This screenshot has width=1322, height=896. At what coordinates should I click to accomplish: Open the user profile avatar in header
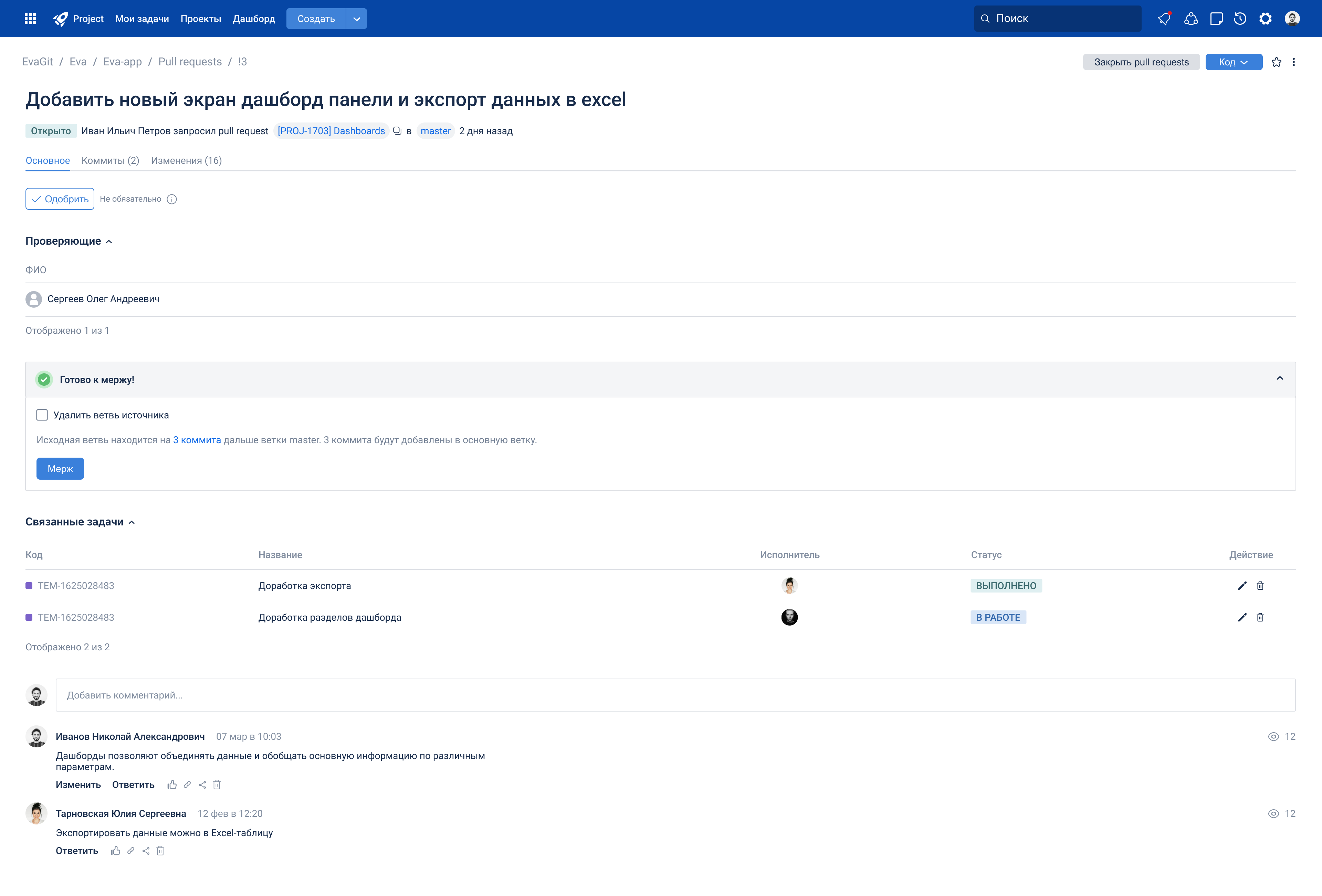click(1292, 19)
